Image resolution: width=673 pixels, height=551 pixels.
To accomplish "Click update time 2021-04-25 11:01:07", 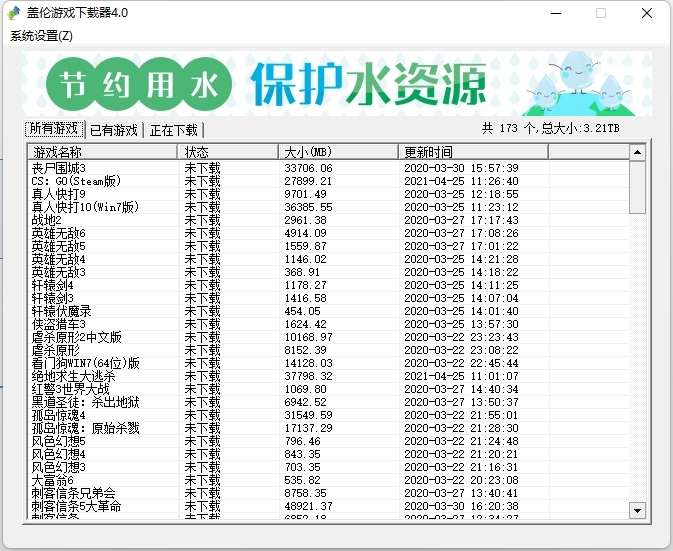I will click(461, 376).
